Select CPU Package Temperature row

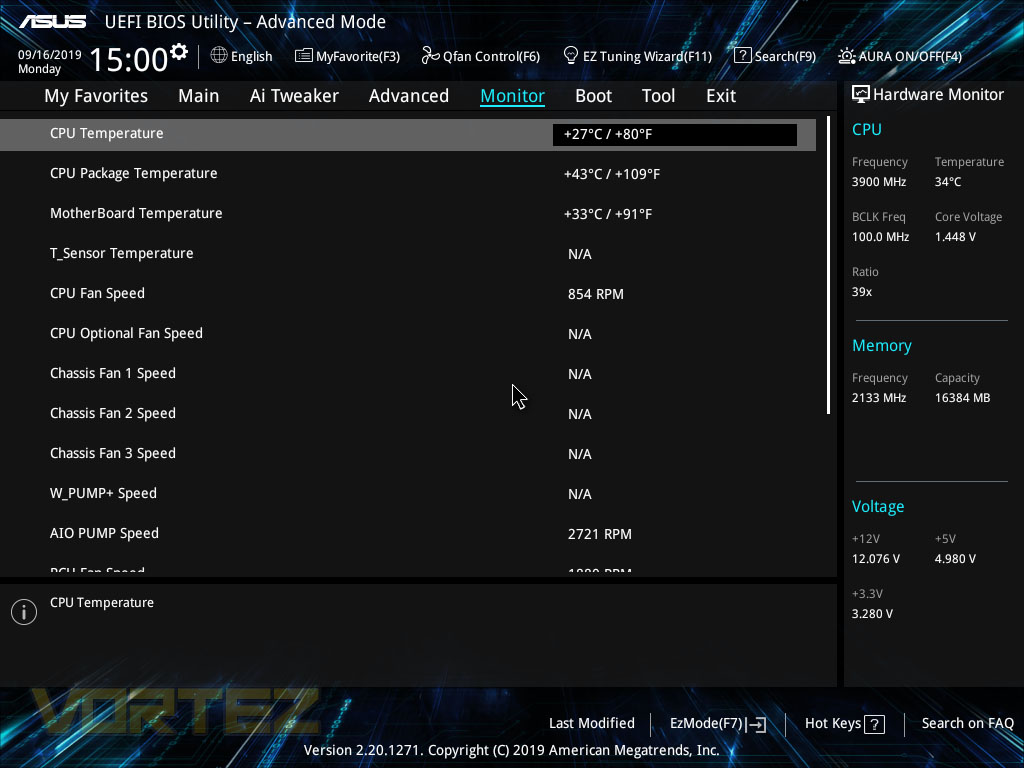(x=408, y=174)
